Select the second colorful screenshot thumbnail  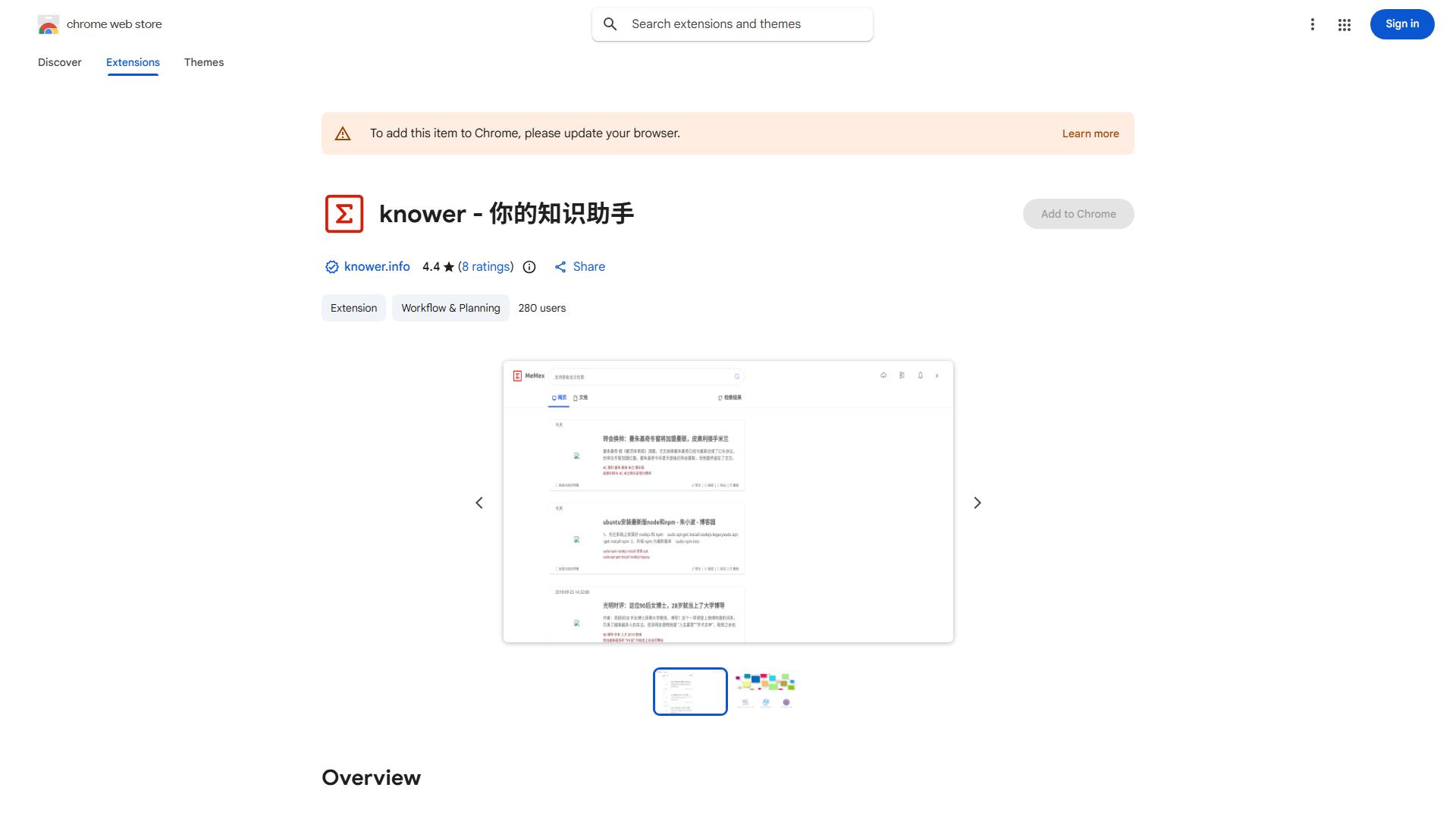pyautogui.click(x=764, y=691)
